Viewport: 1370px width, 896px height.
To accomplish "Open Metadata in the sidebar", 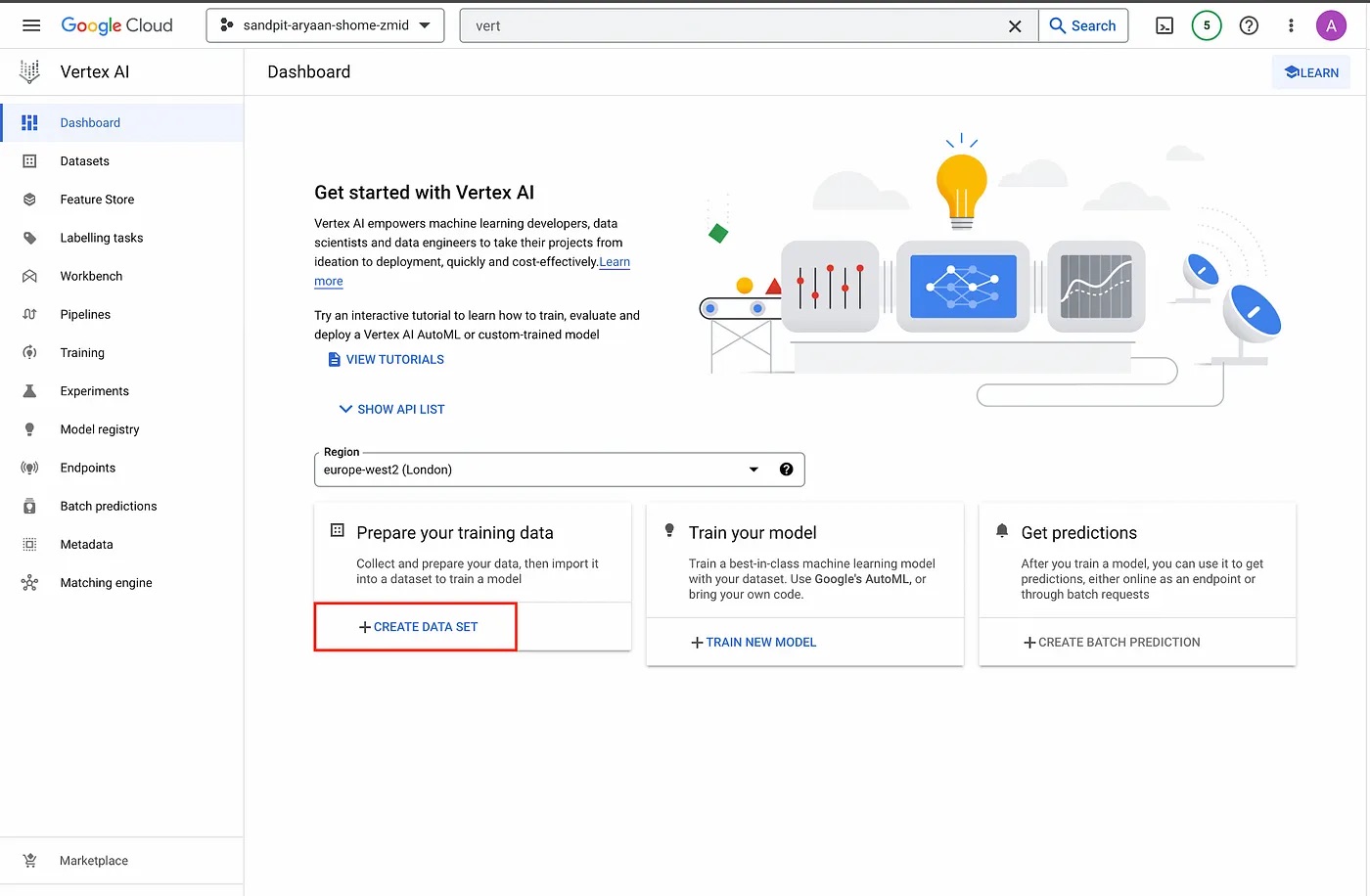I will [x=86, y=544].
